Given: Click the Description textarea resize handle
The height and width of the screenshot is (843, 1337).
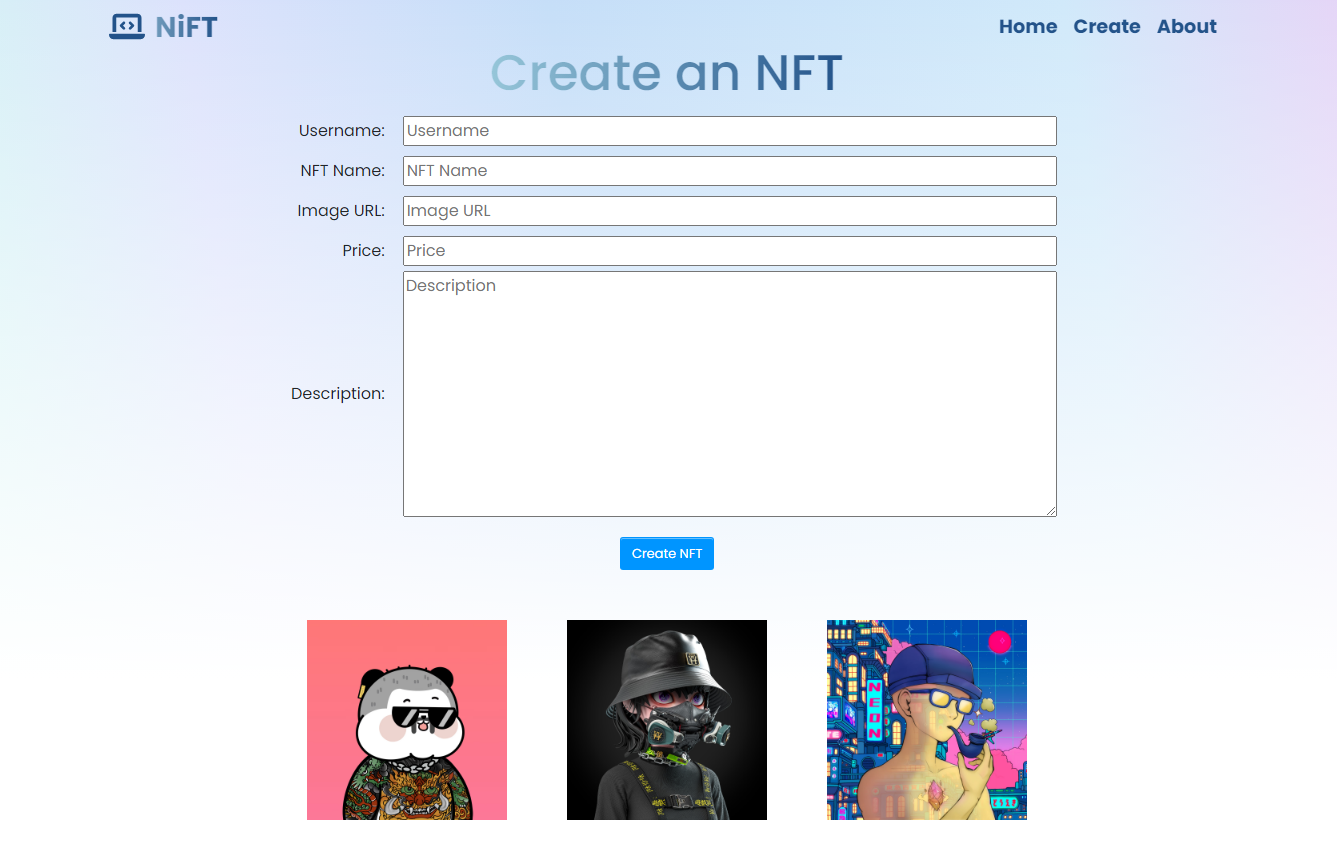Looking at the screenshot, I should point(1052,511).
